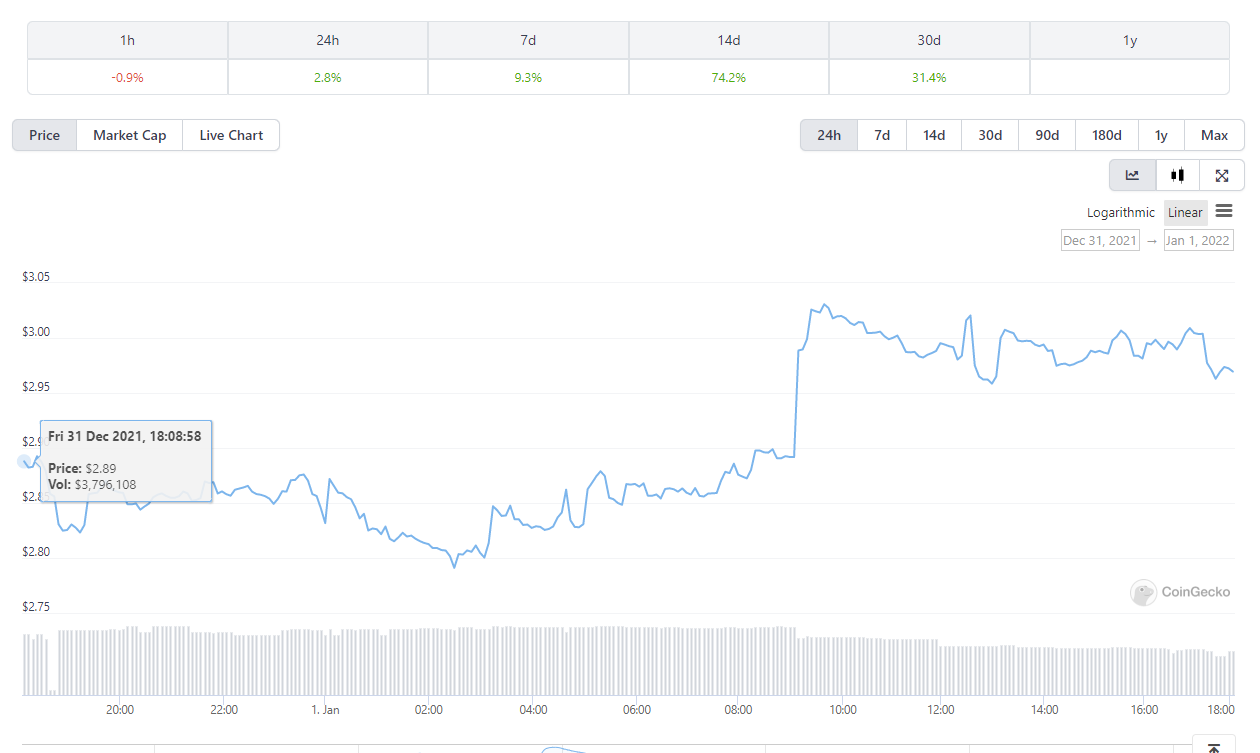
Task: Switch to the Market Cap tab
Action: coord(129,135)
